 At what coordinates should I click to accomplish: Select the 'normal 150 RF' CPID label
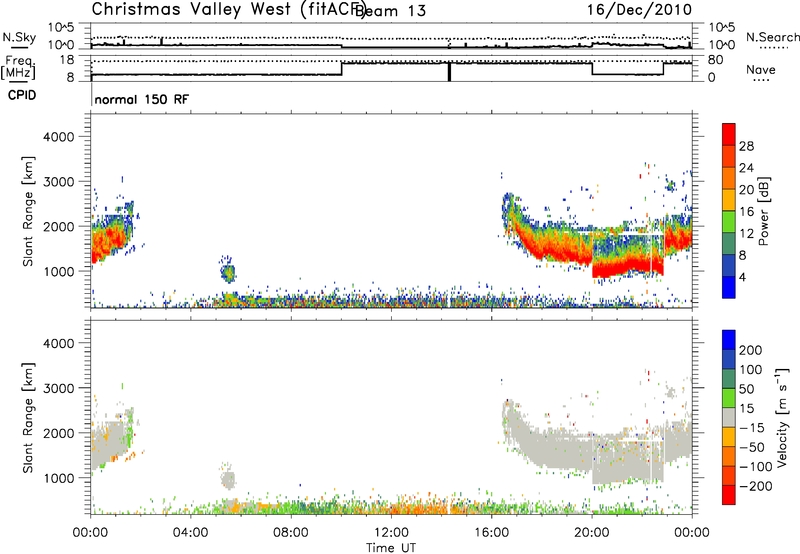coord(141,99)
